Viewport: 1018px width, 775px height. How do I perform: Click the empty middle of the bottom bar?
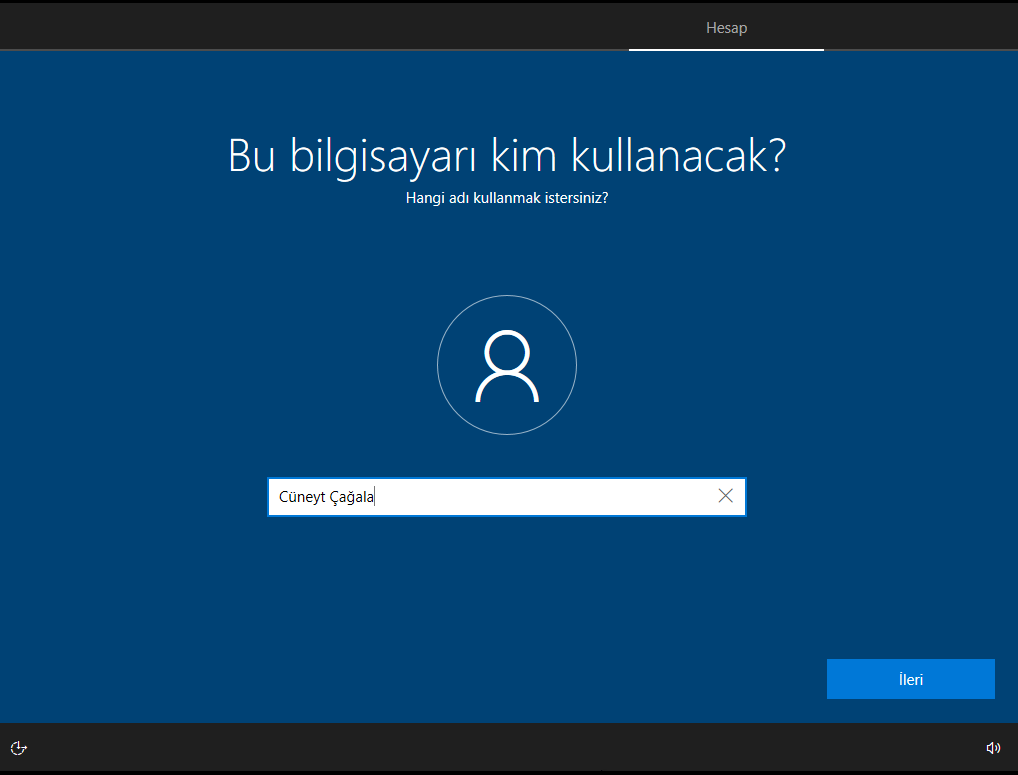(507, 748)
